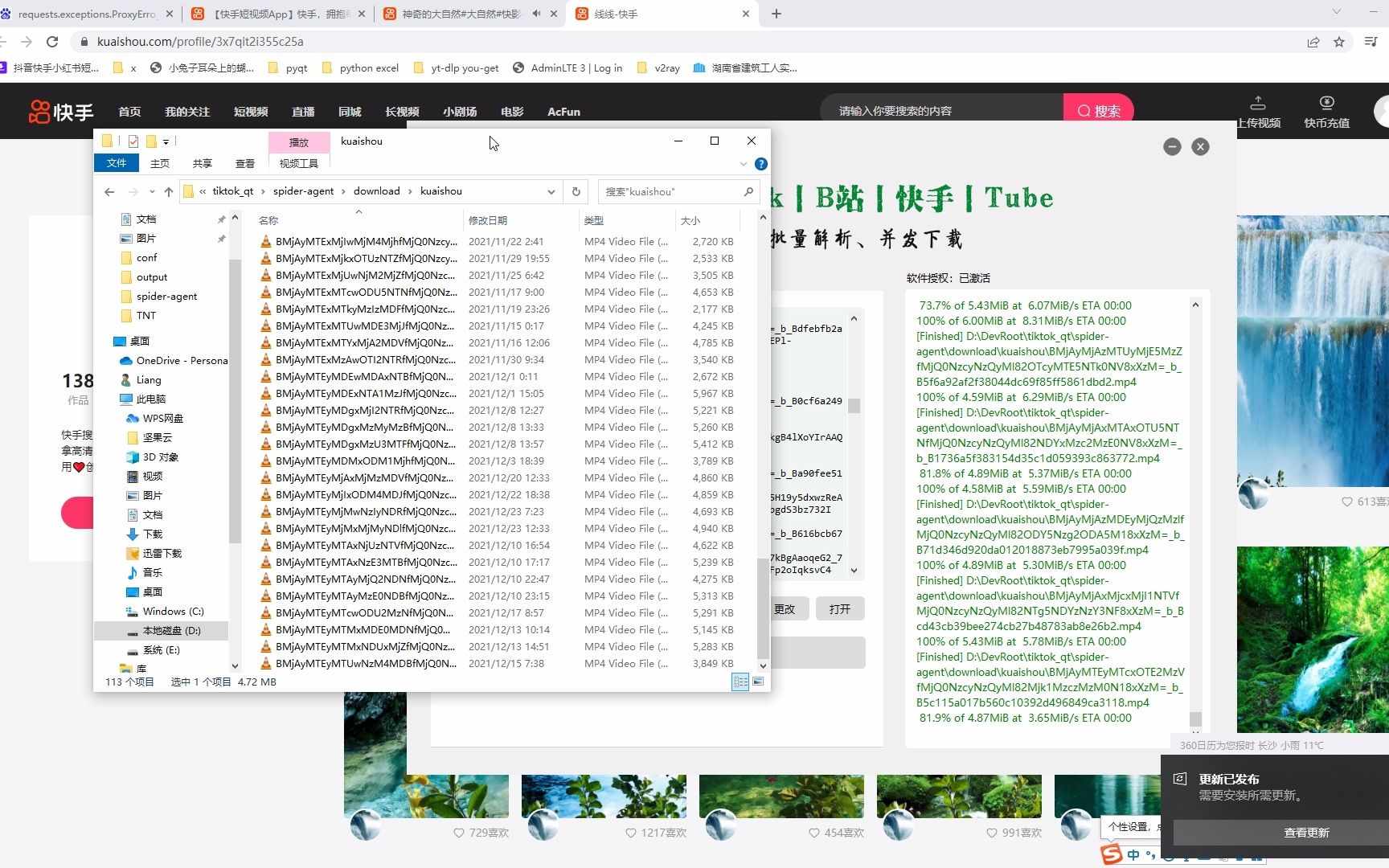Open the 文件 ribbon menu

pos(117,163)
